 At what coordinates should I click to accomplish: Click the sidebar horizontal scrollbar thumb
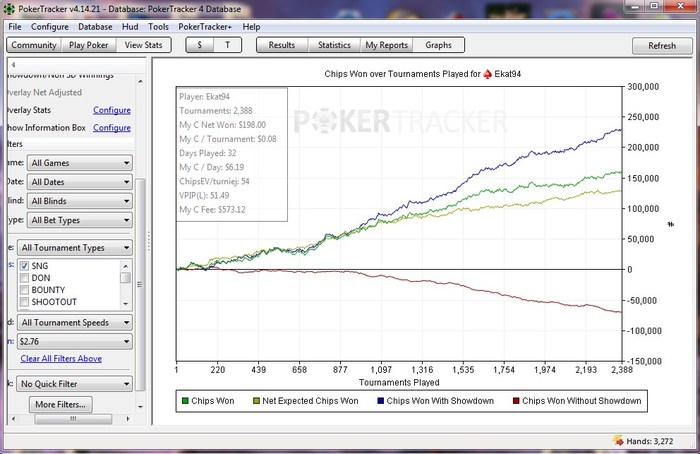[73, 419]
